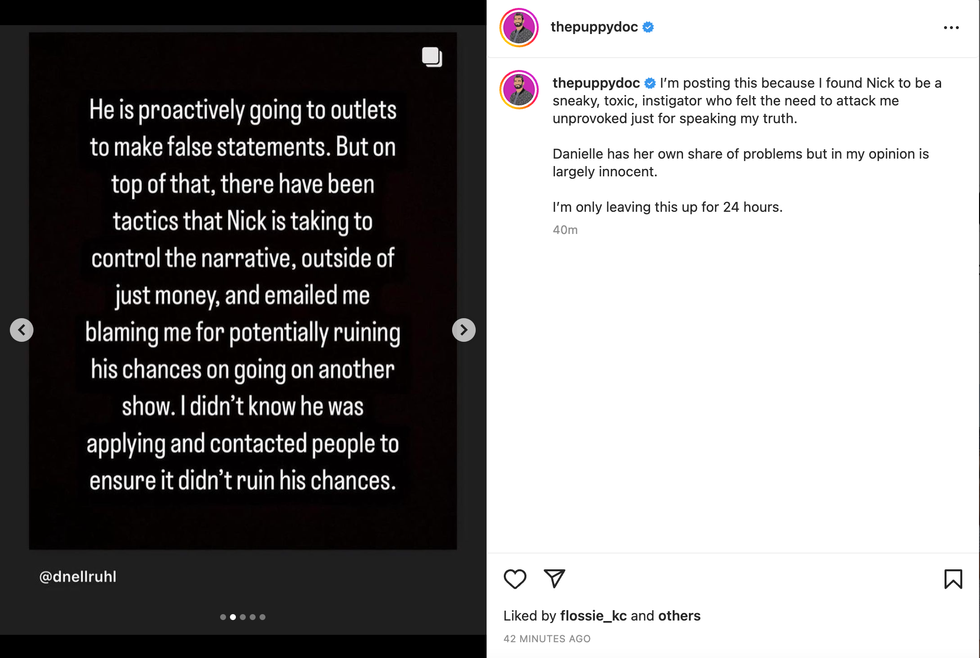Select the fourth carousel indicator dot
980x658 pixels.
tap(253, 617)
